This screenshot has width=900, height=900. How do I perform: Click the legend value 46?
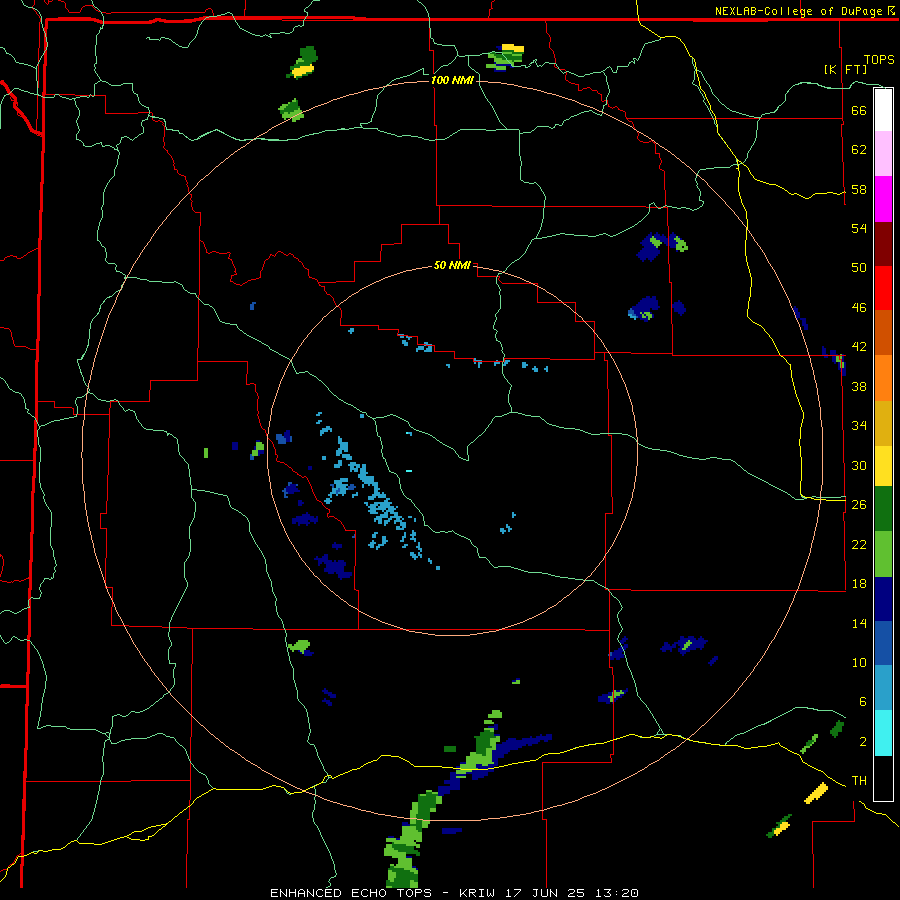pyautogui.click(x=859, y=308)
